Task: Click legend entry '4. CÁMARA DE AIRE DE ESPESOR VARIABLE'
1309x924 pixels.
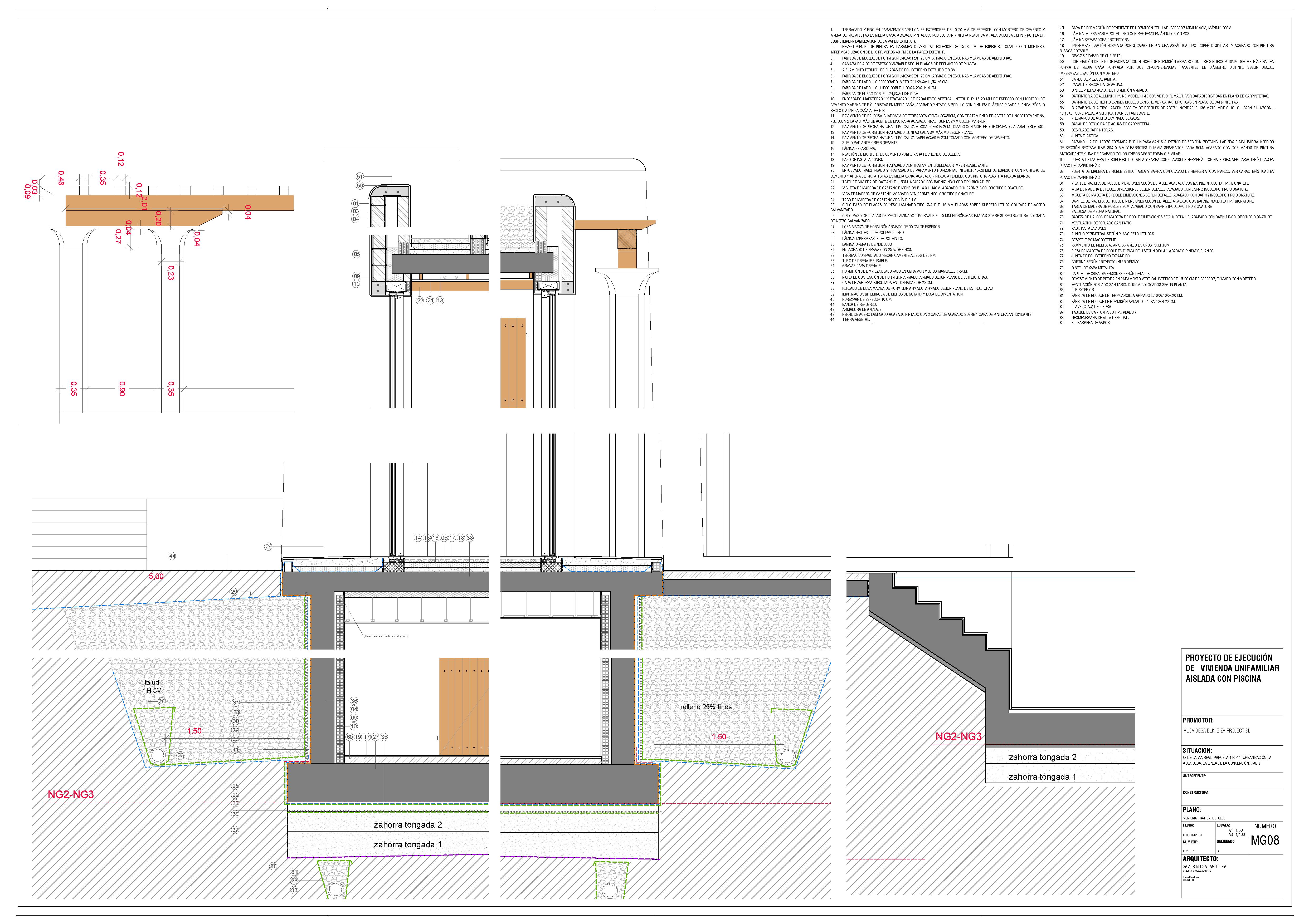Action: [x=904, y=64]
